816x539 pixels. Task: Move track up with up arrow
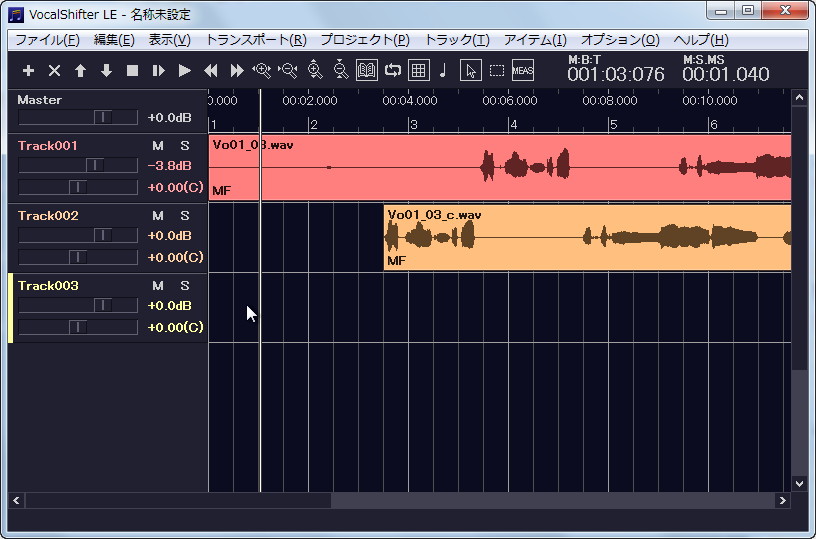click(80, 70)
